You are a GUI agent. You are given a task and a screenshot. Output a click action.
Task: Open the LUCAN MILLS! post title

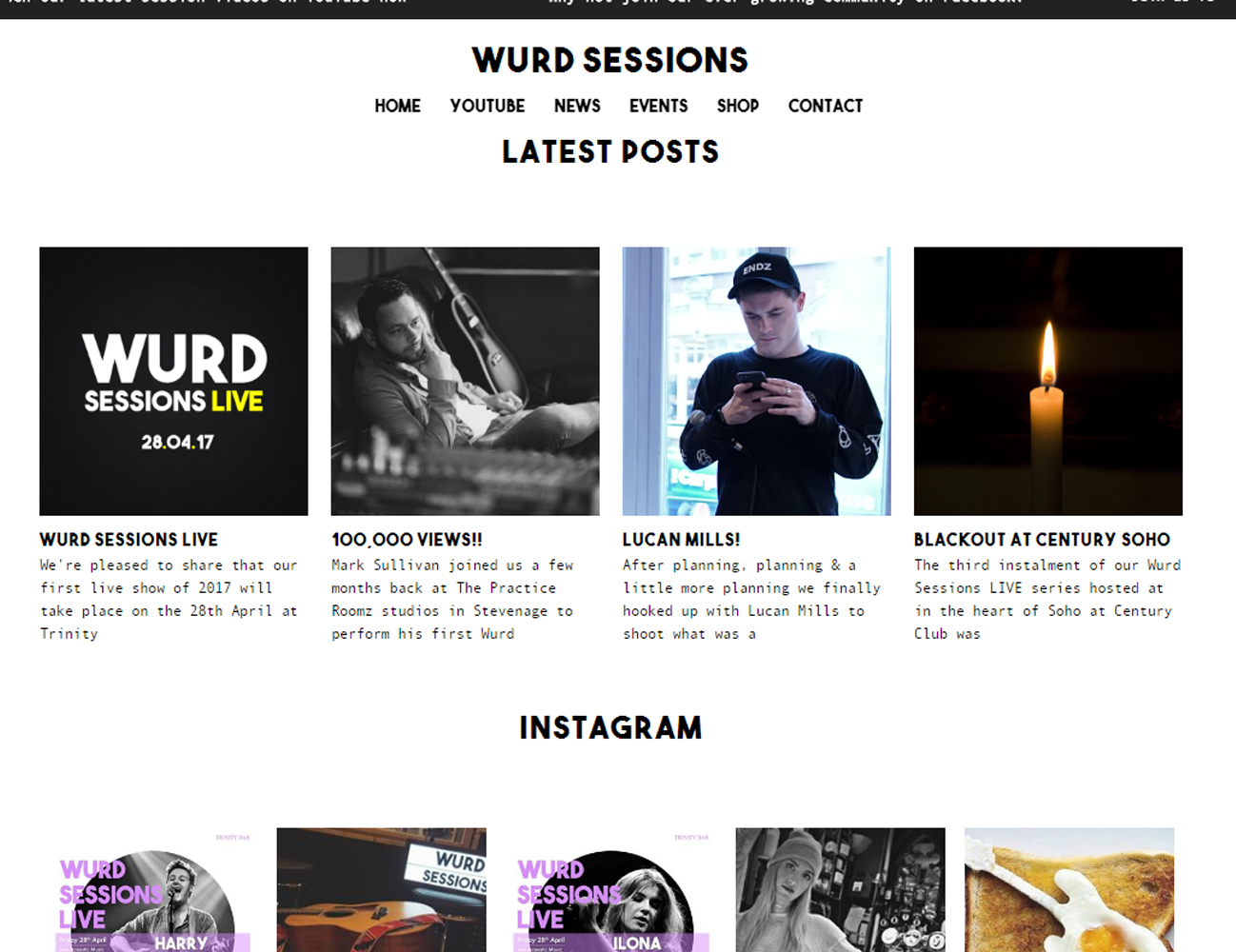point(681,540)
